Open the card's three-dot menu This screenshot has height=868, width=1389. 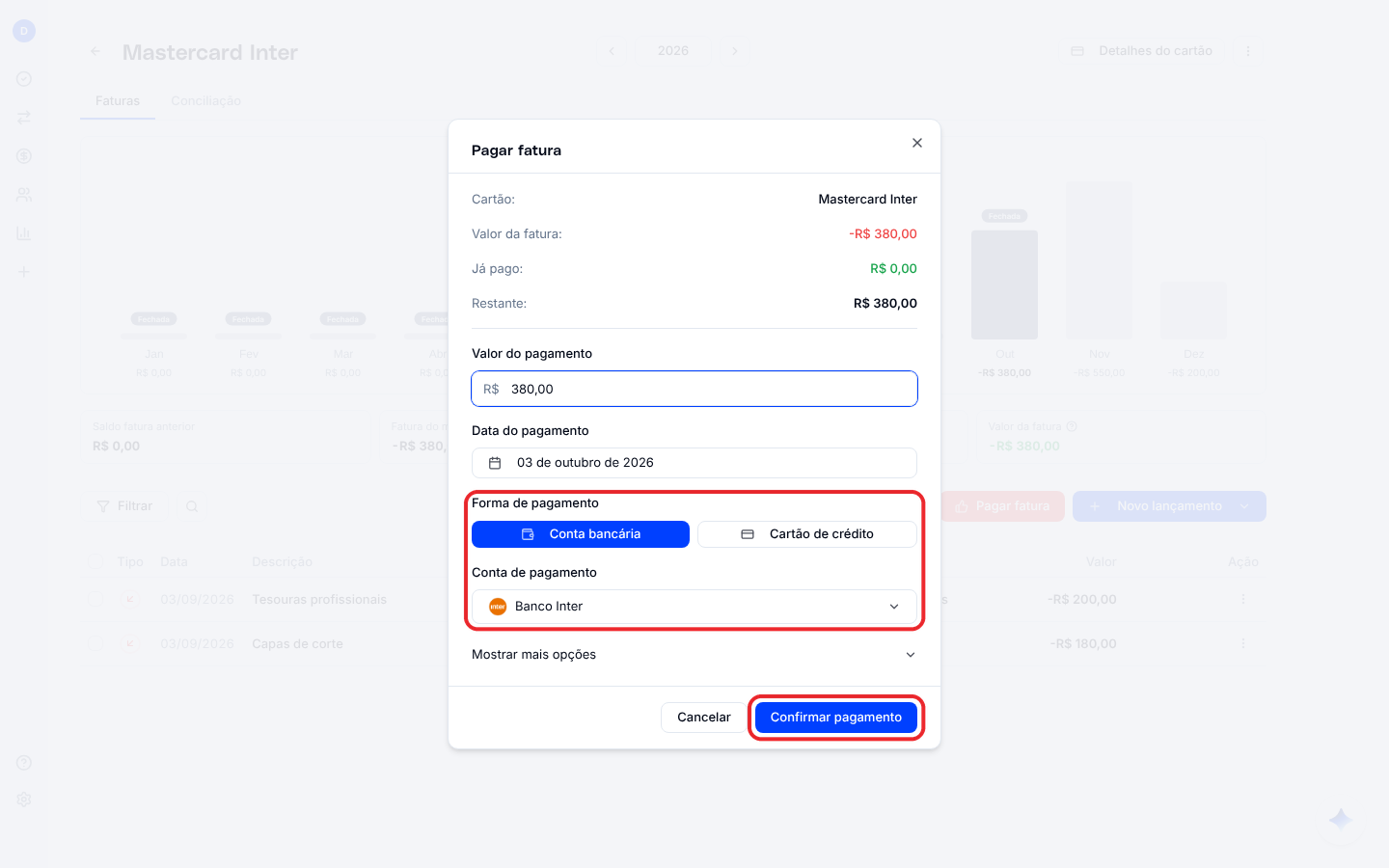pos(1248,51)
